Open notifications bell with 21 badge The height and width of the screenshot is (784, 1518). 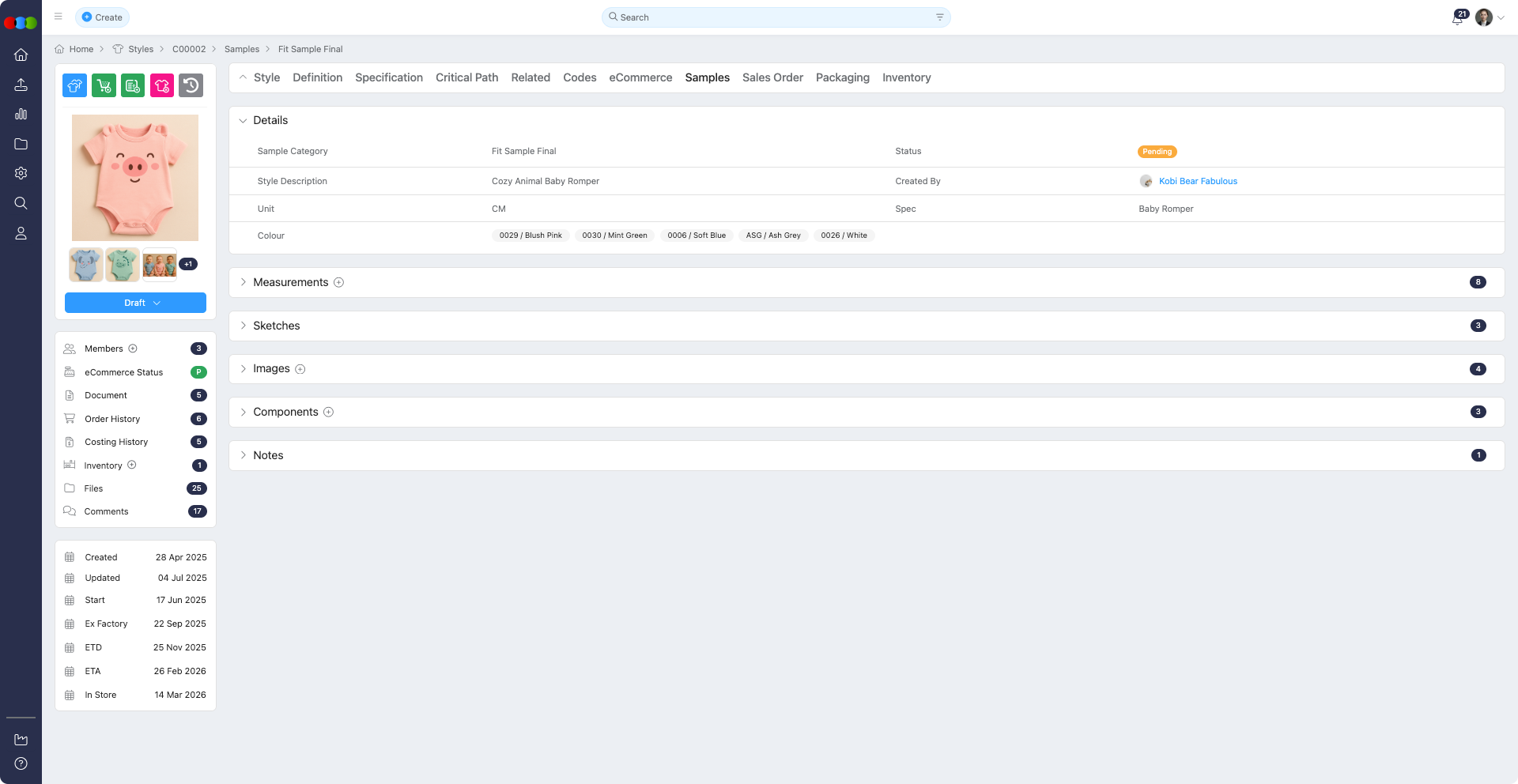tap(1457, 18)
